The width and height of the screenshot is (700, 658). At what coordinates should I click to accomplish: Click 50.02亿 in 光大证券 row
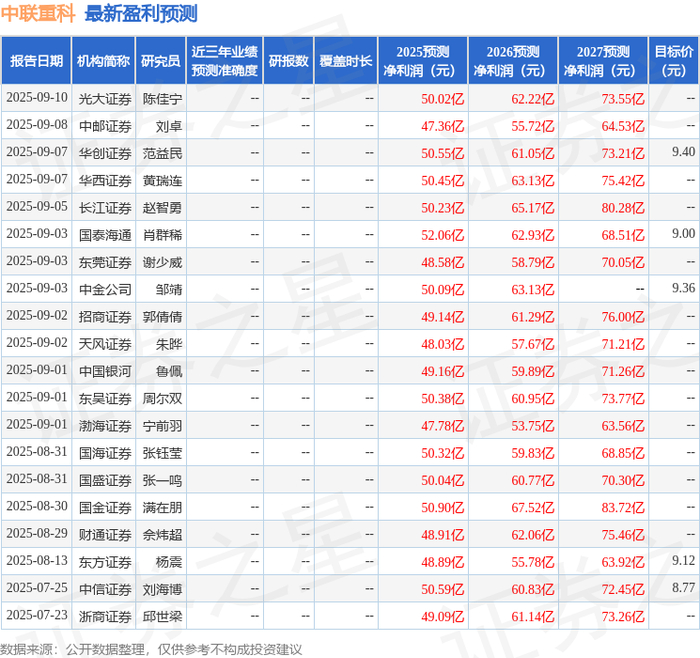pos(443,99)
